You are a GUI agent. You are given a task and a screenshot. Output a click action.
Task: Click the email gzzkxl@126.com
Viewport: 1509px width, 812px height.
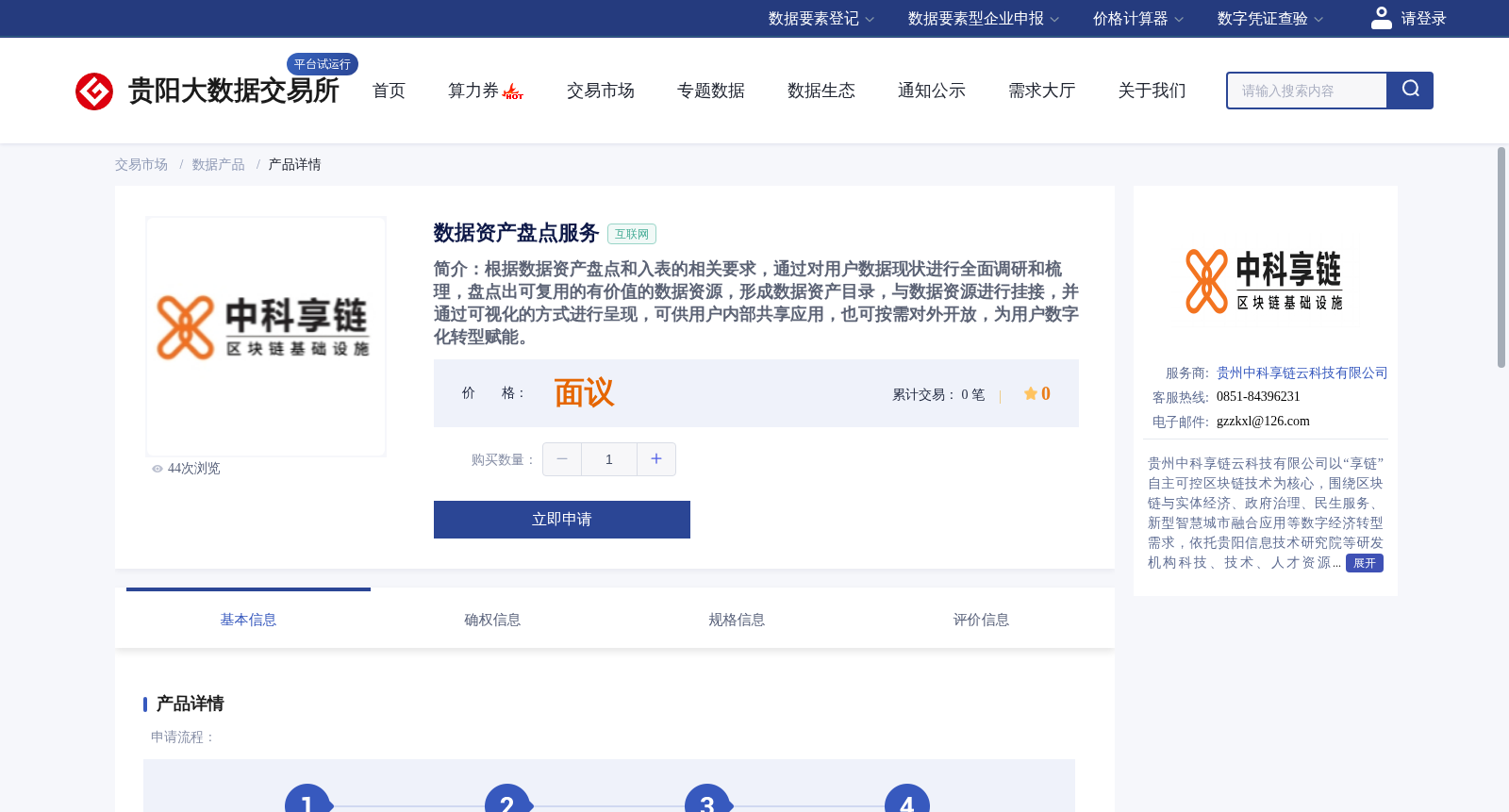pos(1263,422)
